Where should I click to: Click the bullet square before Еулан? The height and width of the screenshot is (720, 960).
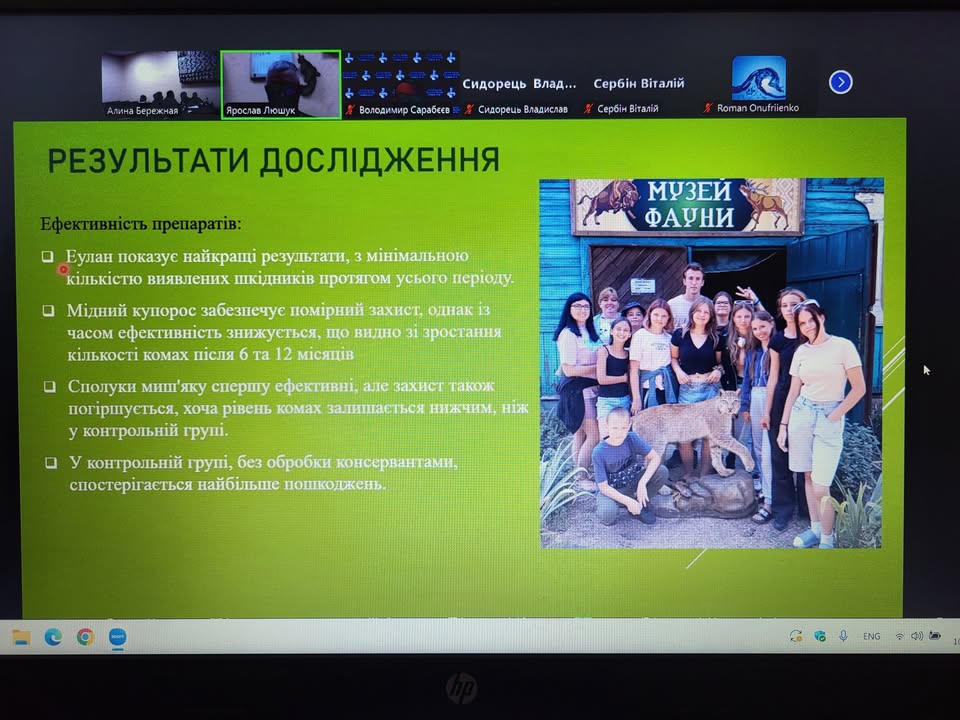point(48,256)
